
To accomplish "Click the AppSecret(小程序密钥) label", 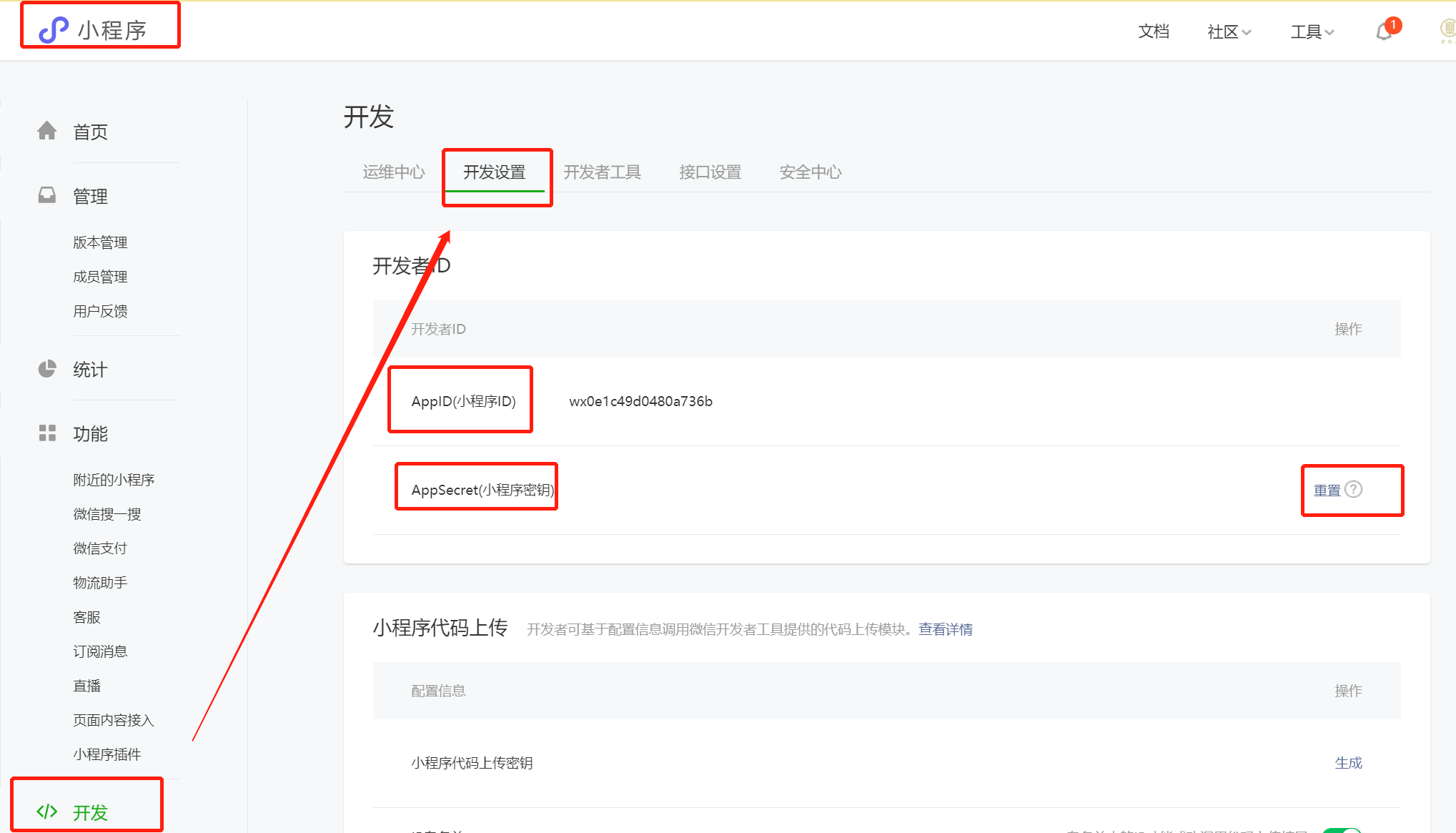I will (x=483, y=490).
